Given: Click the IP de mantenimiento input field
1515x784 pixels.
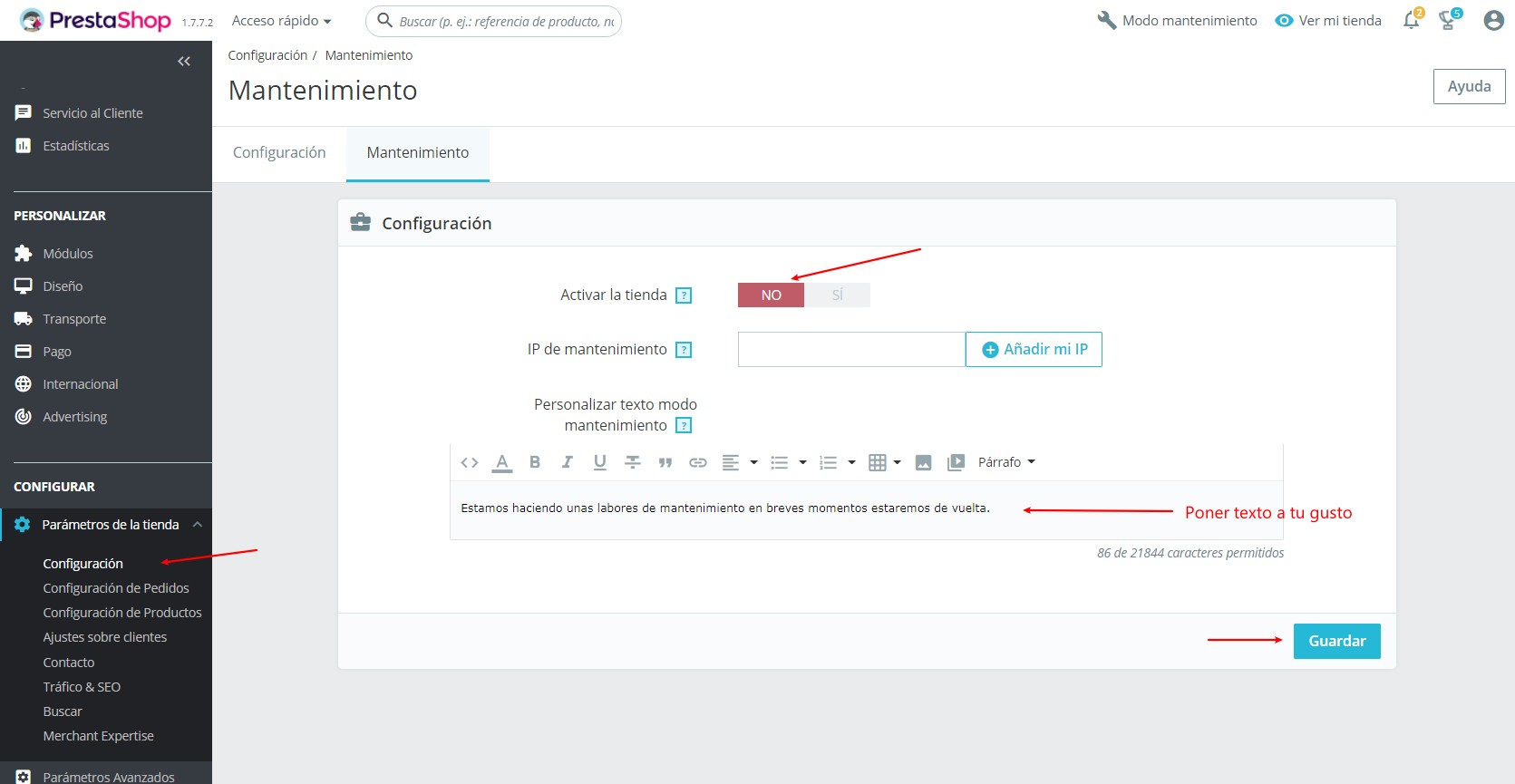Looking at the screenshot, I should [850, 350].
